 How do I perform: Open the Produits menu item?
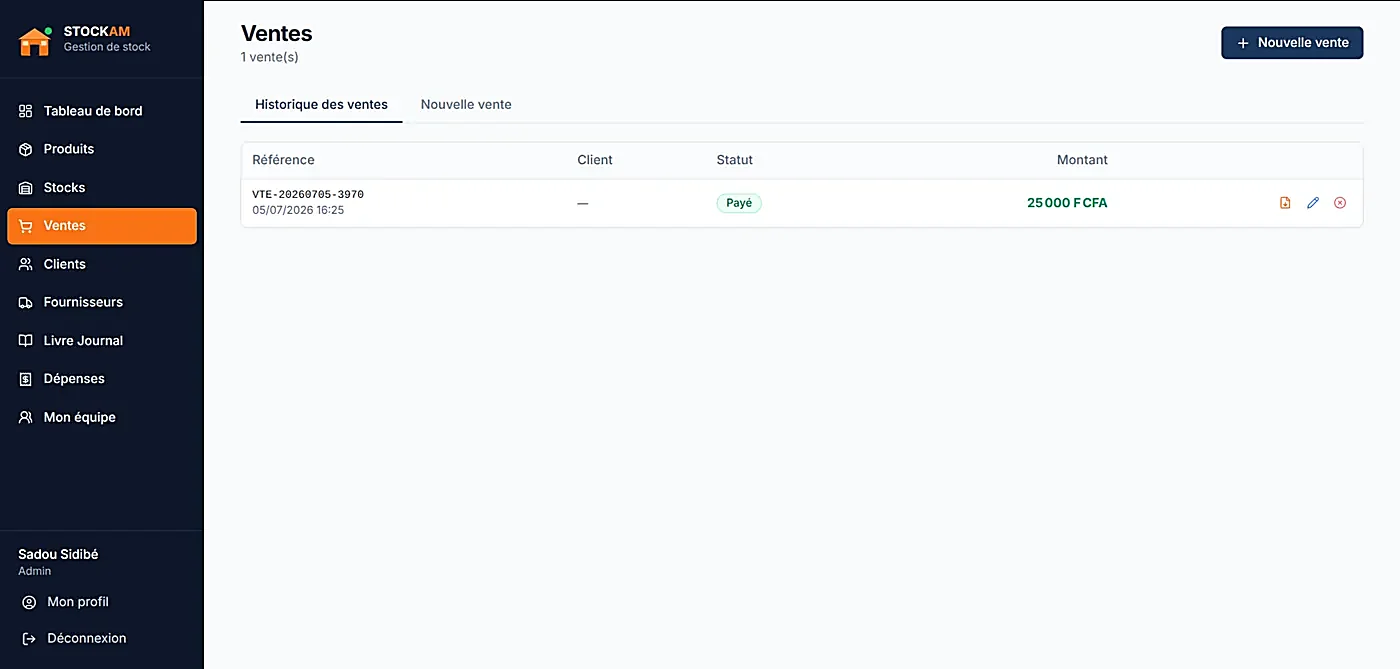click(102, 149)
